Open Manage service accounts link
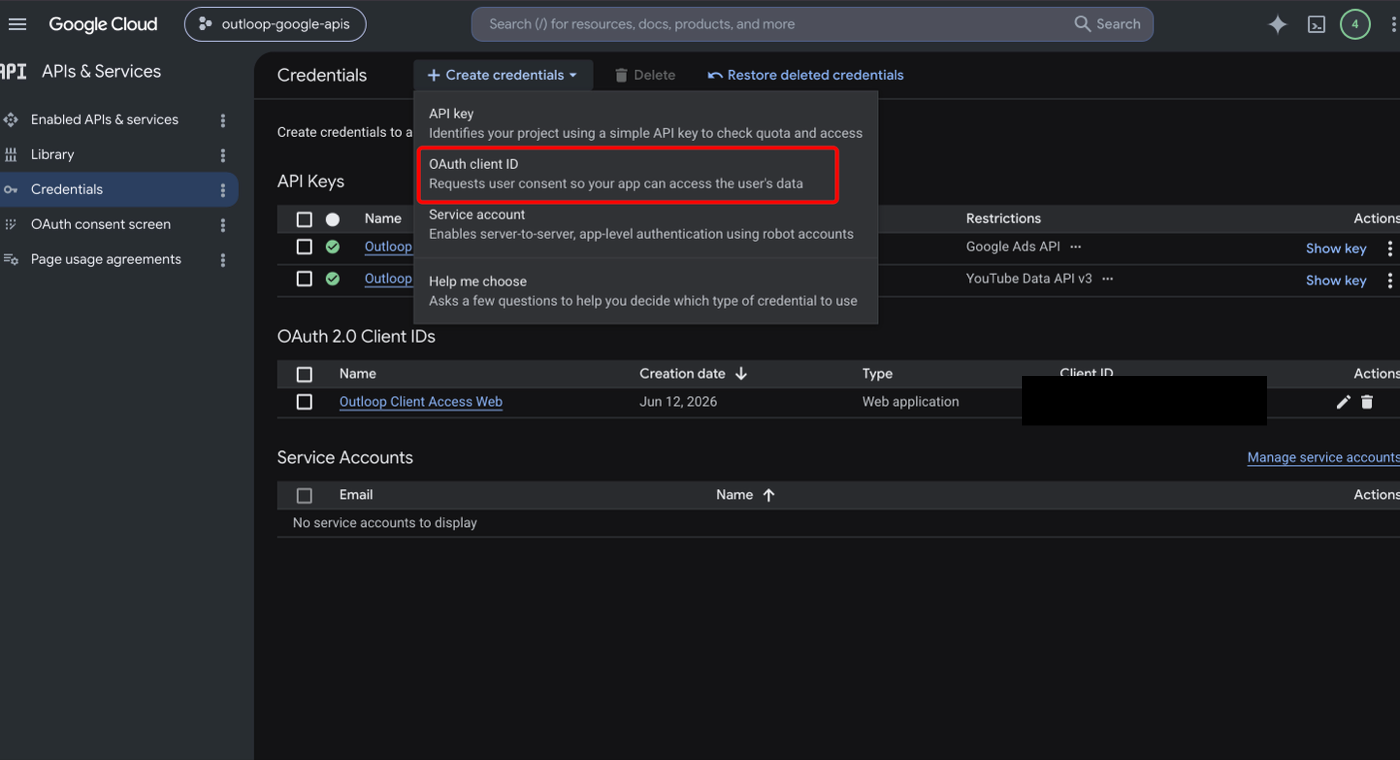The image size is (1400, 760). [x=1323, y=457]
